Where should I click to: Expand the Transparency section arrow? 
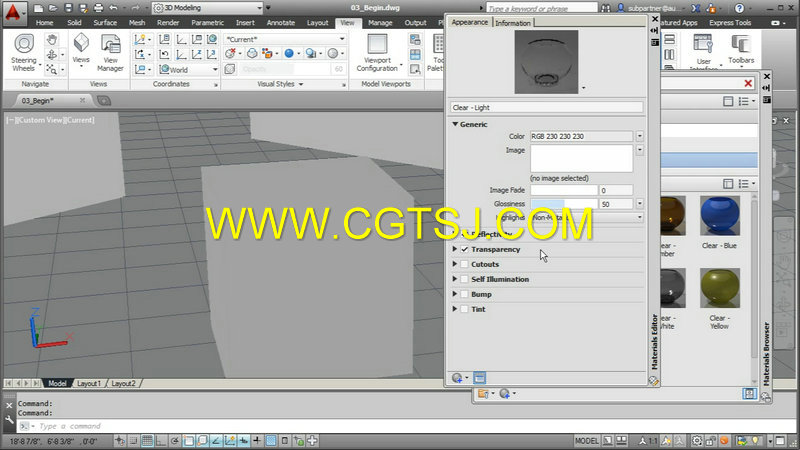click(x=455, y=249)
